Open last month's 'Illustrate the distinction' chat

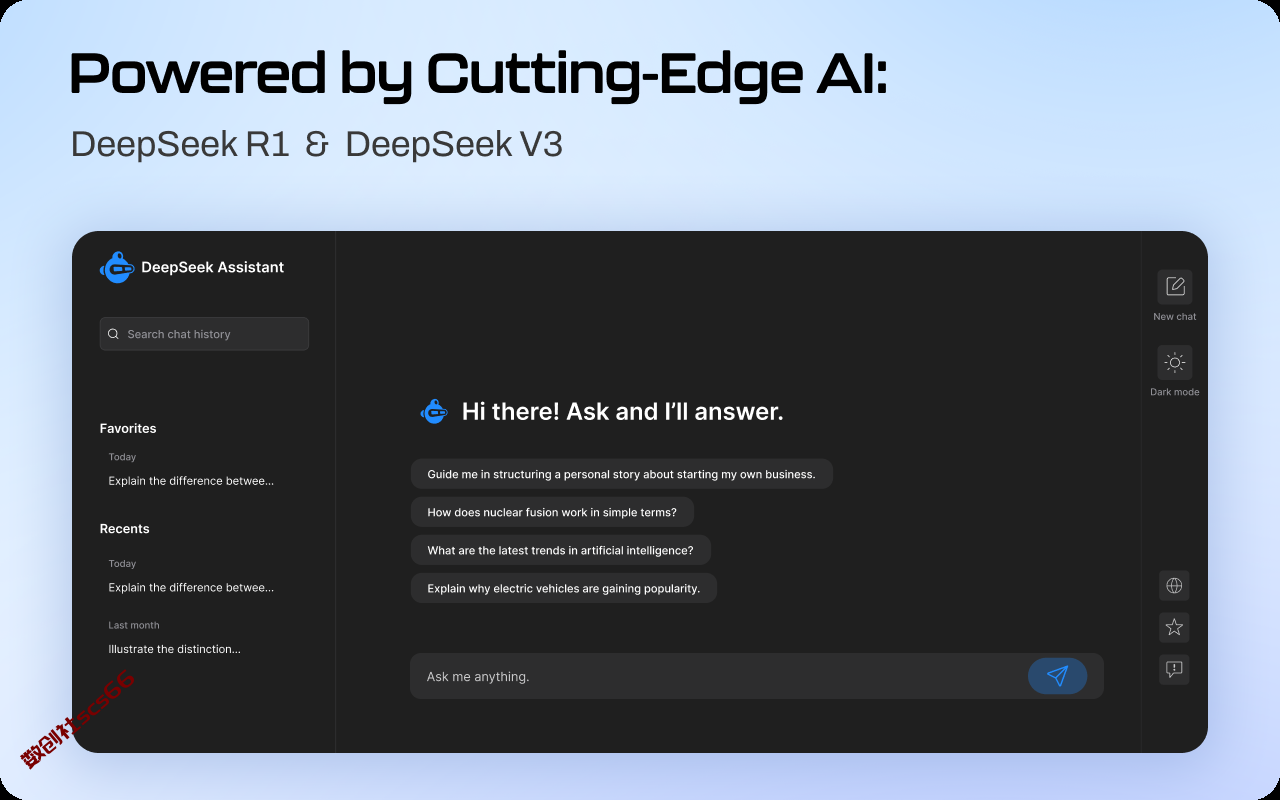pyautogui.click(x=175, y=649)
